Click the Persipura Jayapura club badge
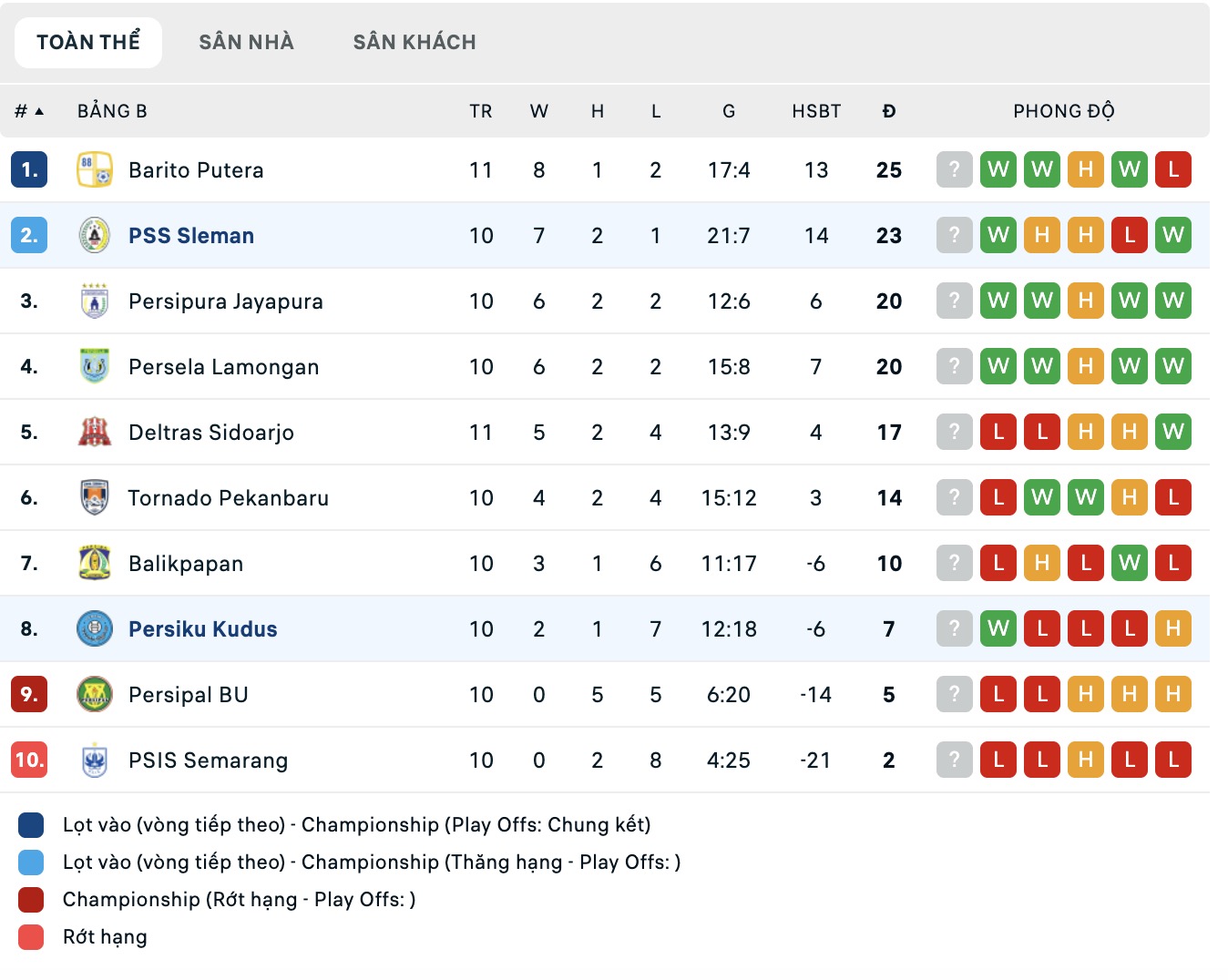Screen dimensions: 1228x980 click(x=94, y=301)
